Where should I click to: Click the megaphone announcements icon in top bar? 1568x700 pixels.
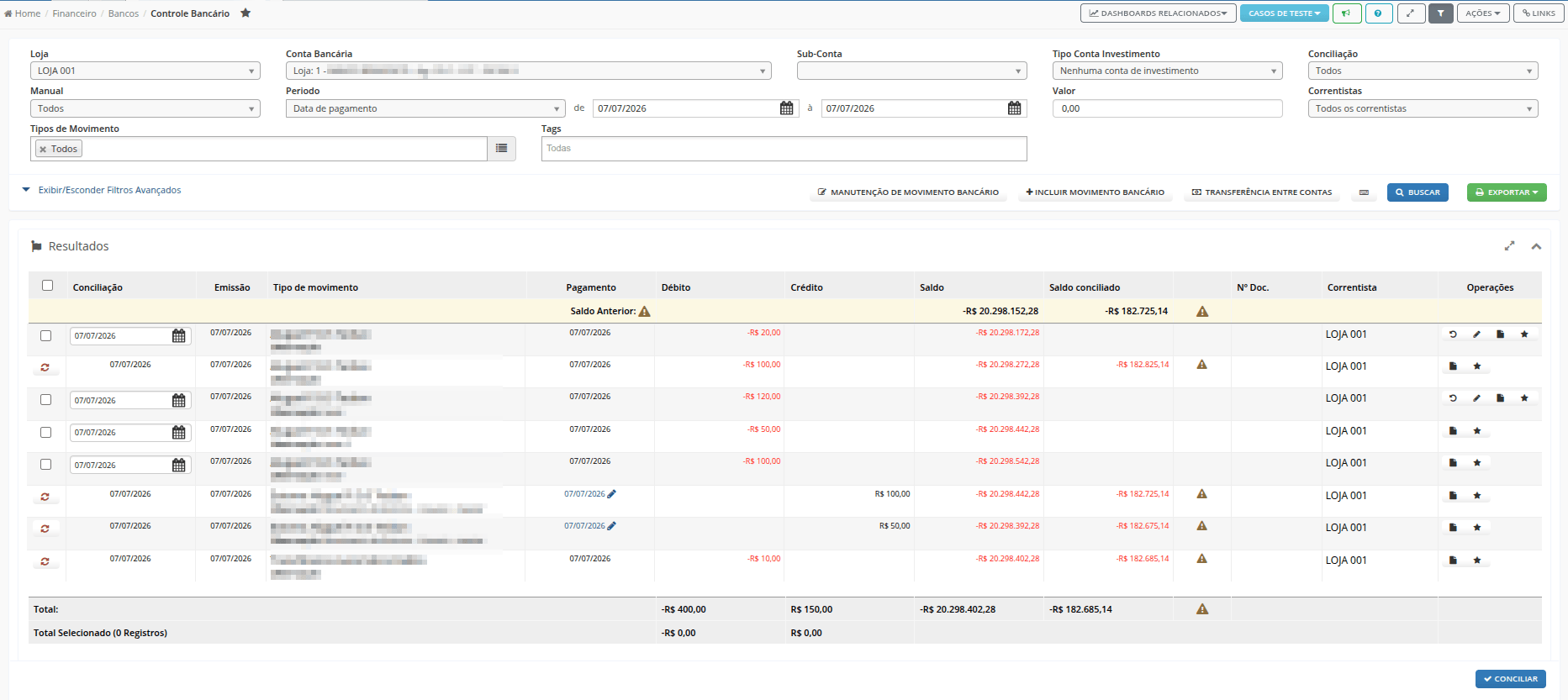pyautogui.click(x=1347, y=13)
